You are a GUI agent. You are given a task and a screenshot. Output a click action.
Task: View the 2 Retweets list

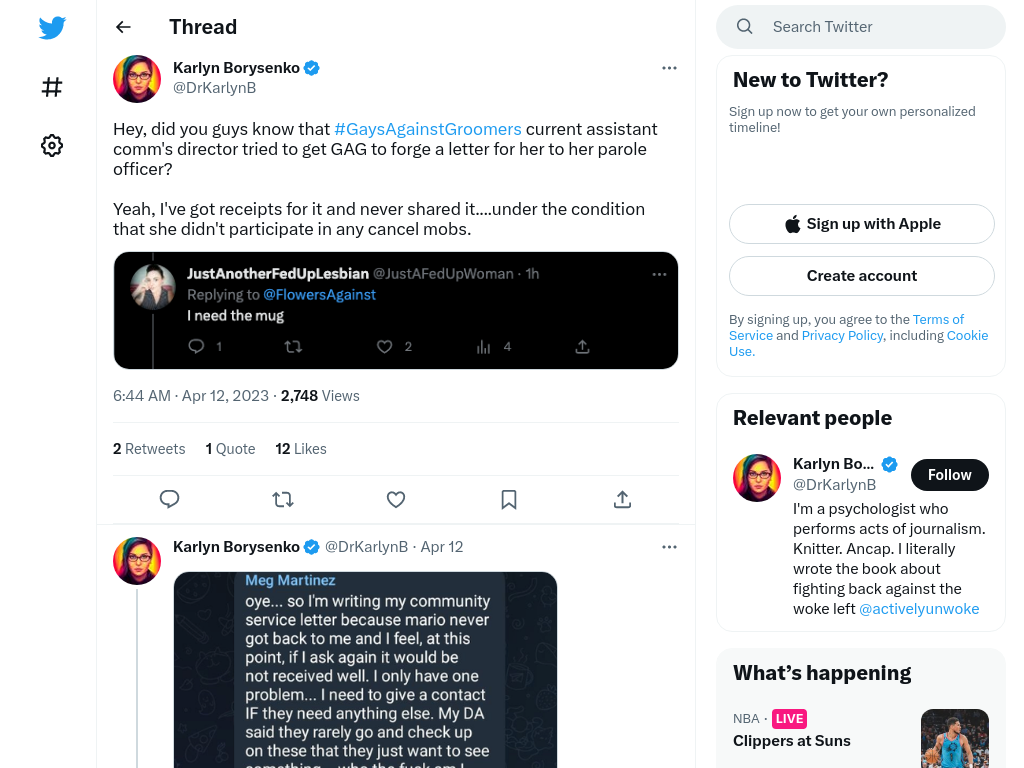149,449
